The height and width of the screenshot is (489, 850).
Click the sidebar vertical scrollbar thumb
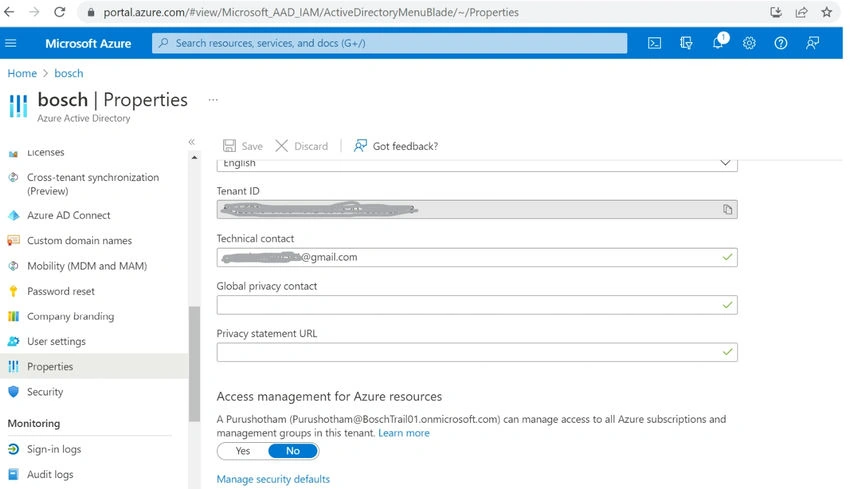tap(195, 364)
